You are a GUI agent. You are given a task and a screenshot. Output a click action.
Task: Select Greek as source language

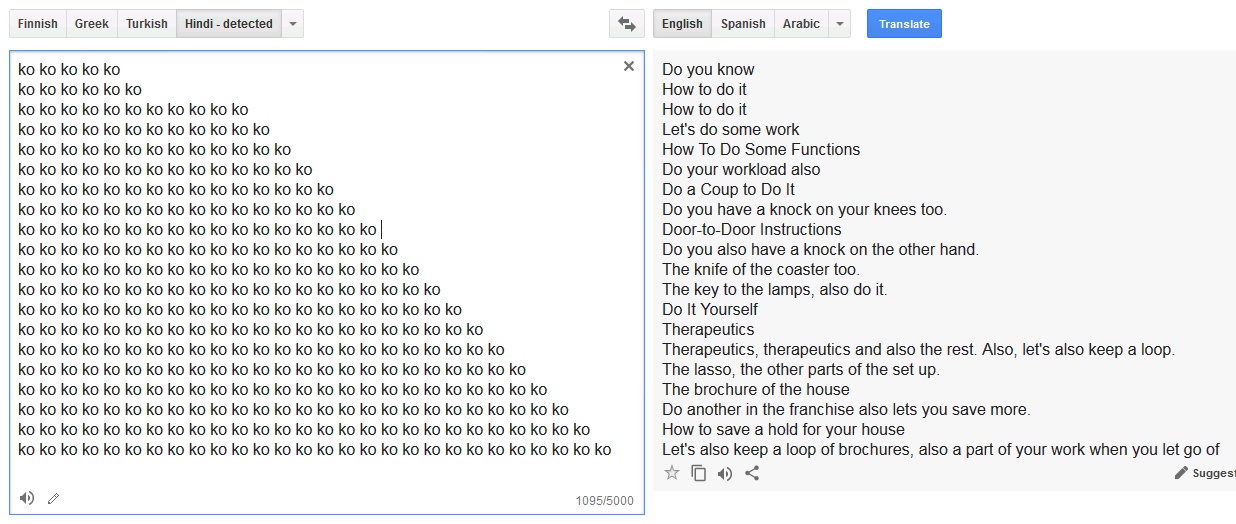92,24
